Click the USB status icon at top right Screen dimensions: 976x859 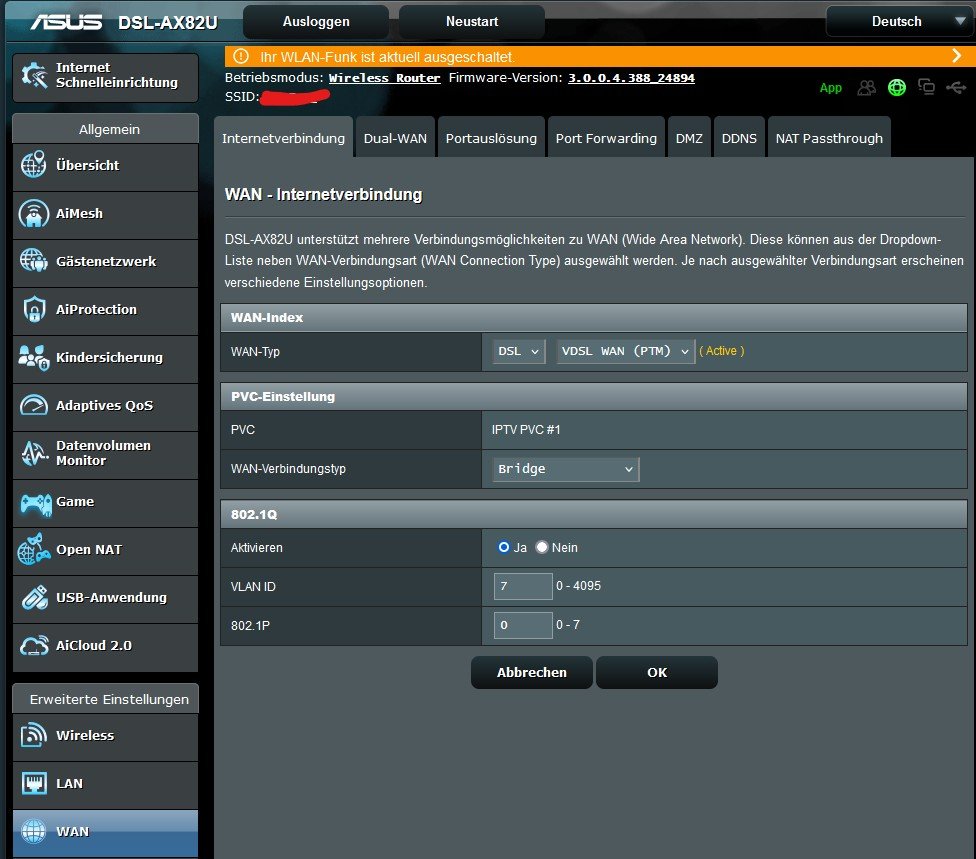tap(956, 88)
